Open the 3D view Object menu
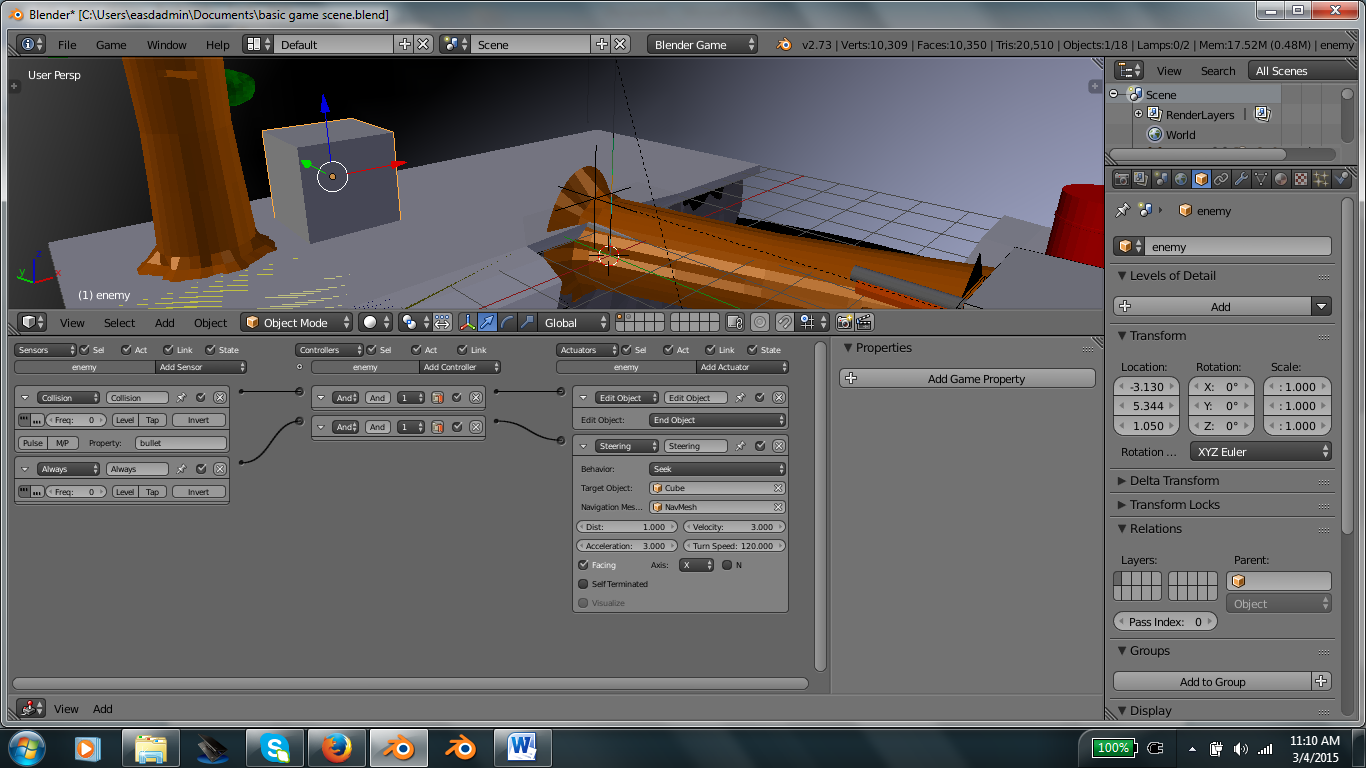 pos(210,323)
